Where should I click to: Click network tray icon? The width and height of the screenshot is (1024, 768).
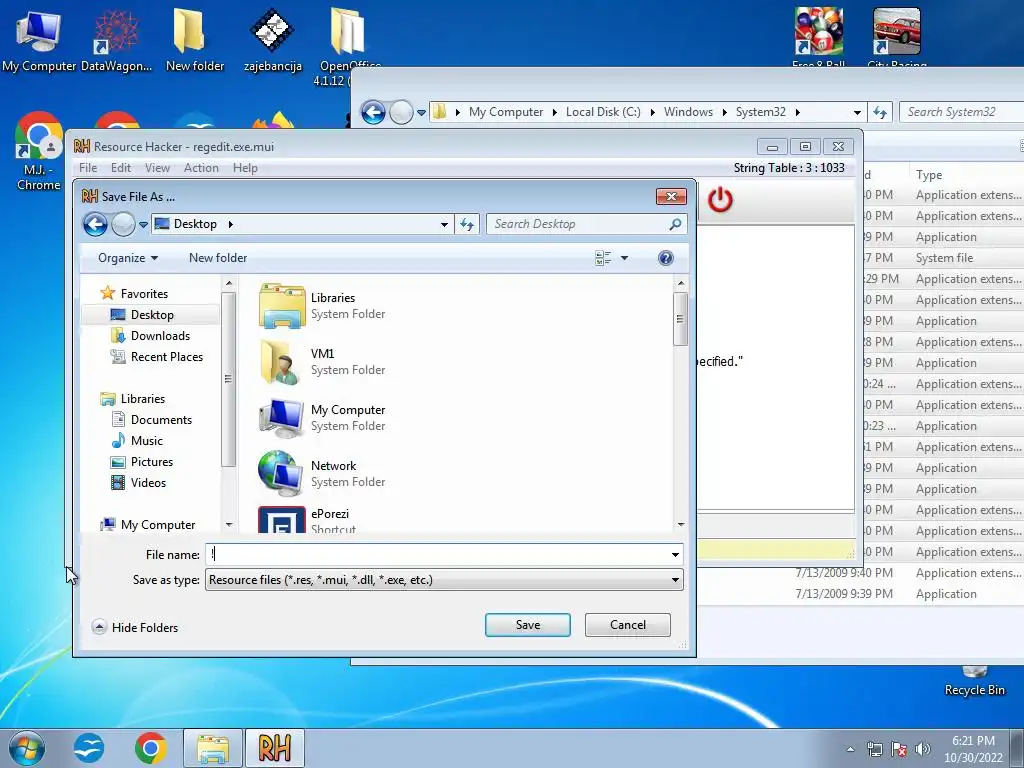874,749
